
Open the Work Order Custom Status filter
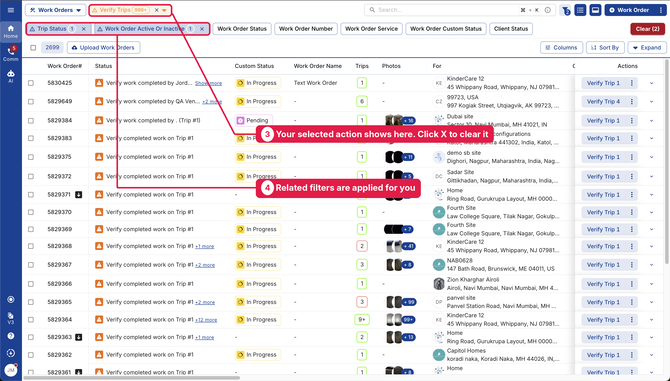(x=446, y=29)
